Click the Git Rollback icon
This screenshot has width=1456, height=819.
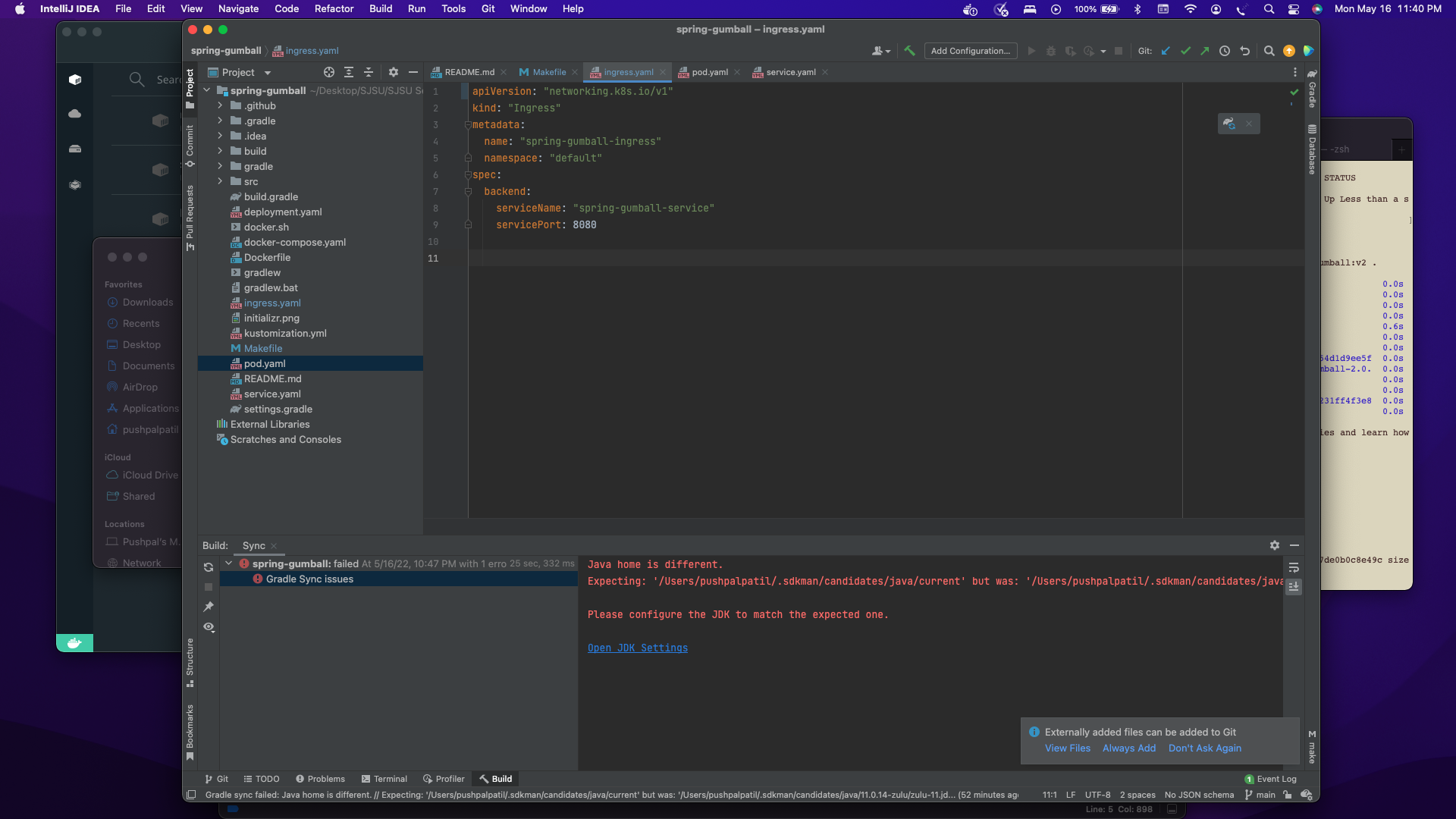point(1244,51)
